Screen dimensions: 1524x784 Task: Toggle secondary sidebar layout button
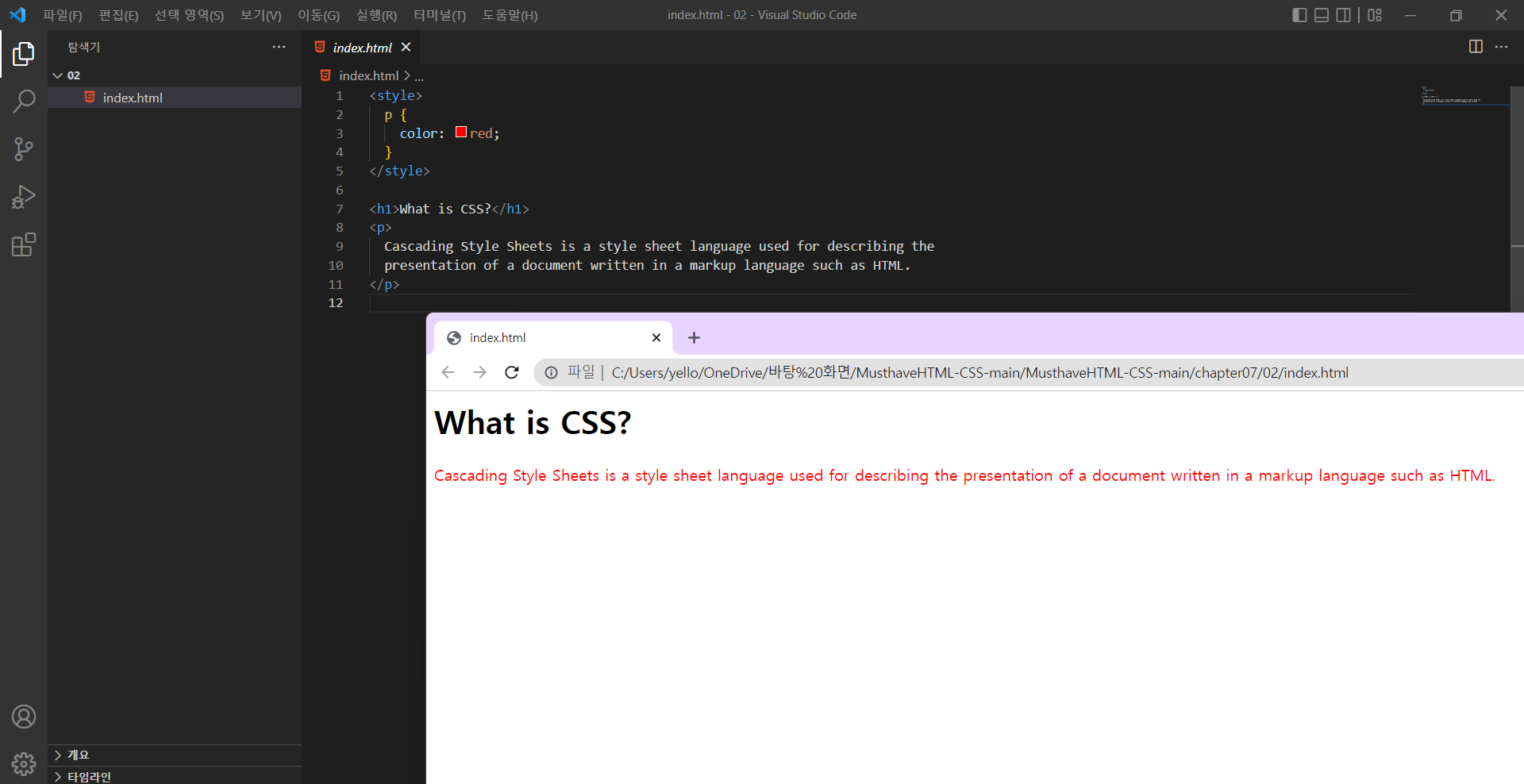[1343, 15]
